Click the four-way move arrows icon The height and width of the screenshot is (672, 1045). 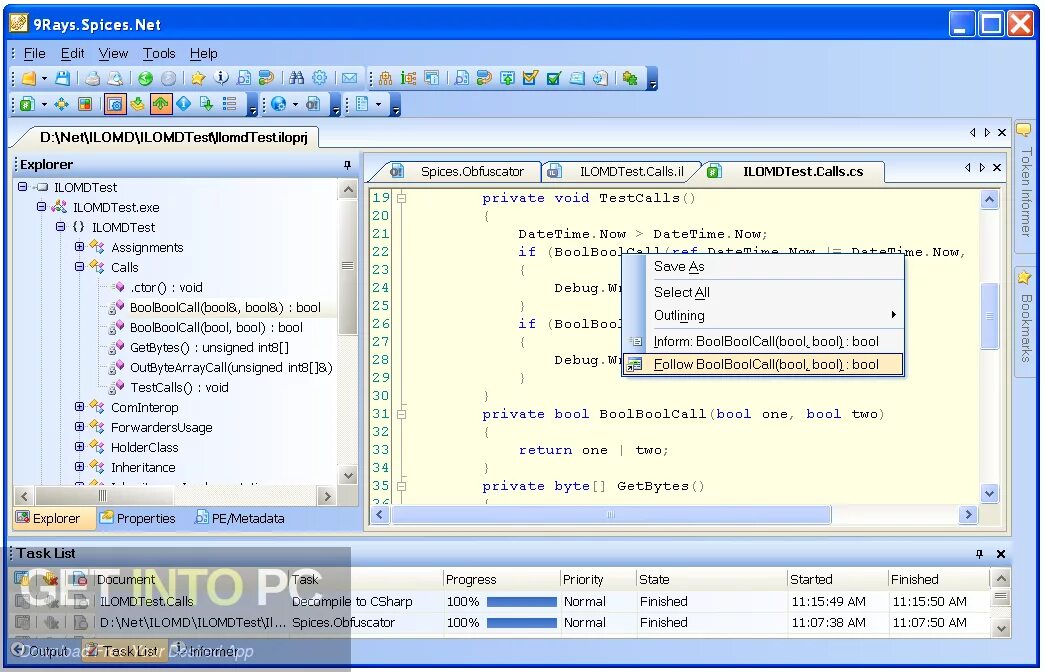click(61, 104)
